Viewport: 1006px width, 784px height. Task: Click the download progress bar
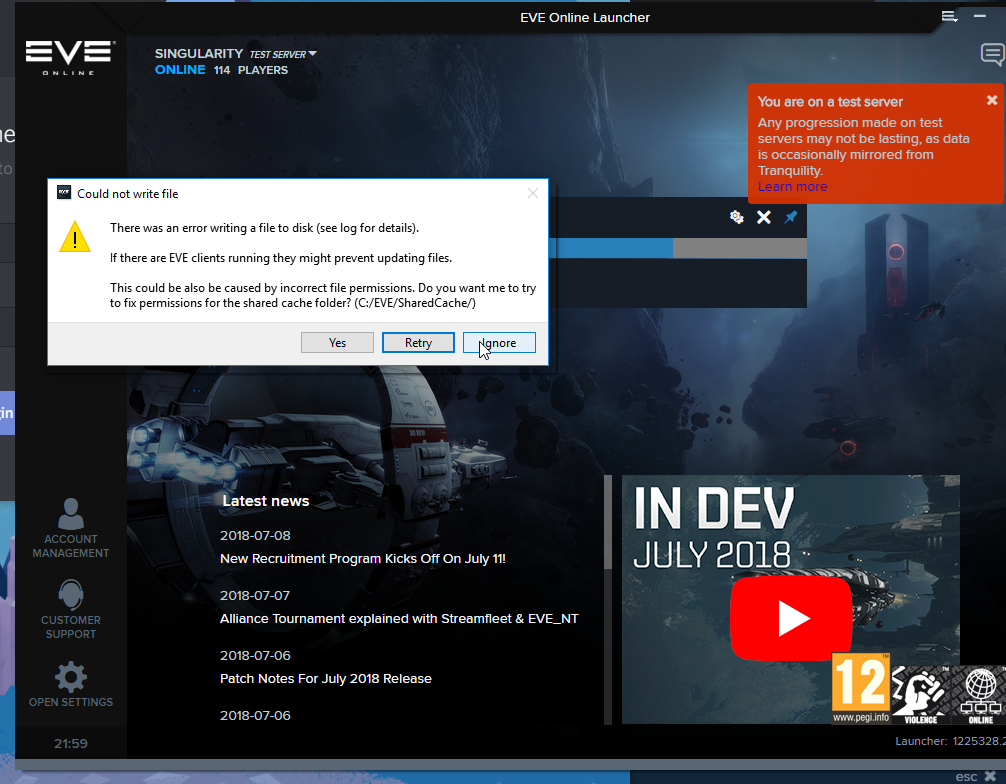[x=678, y=248]
